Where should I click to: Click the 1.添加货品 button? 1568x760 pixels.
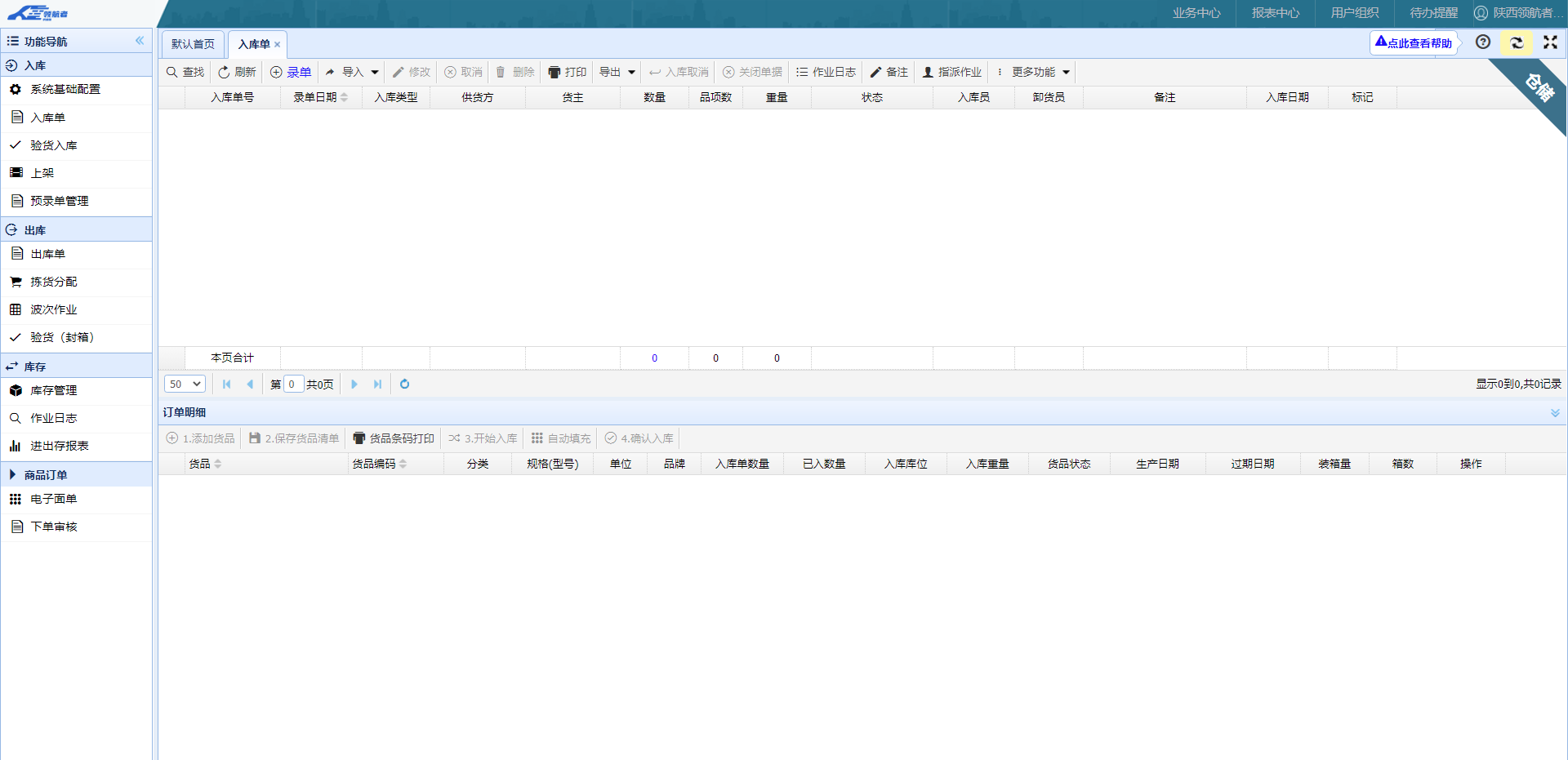pyautogui.click(x=201, y=438)
